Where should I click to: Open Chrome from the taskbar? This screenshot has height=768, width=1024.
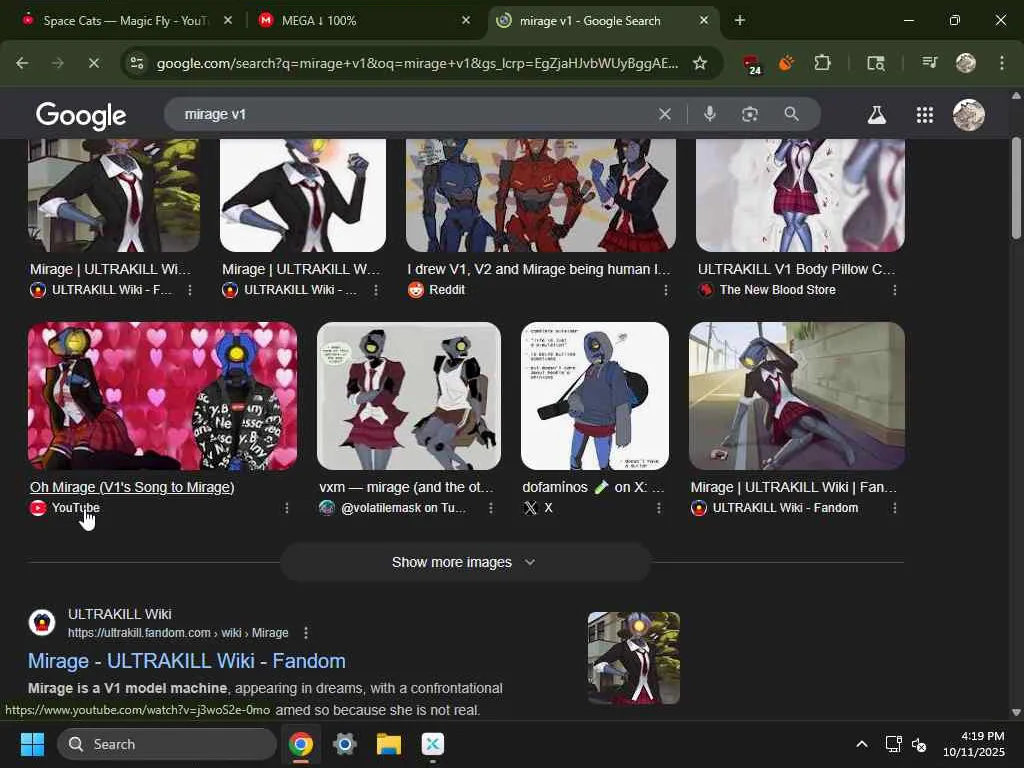point(300,744)
